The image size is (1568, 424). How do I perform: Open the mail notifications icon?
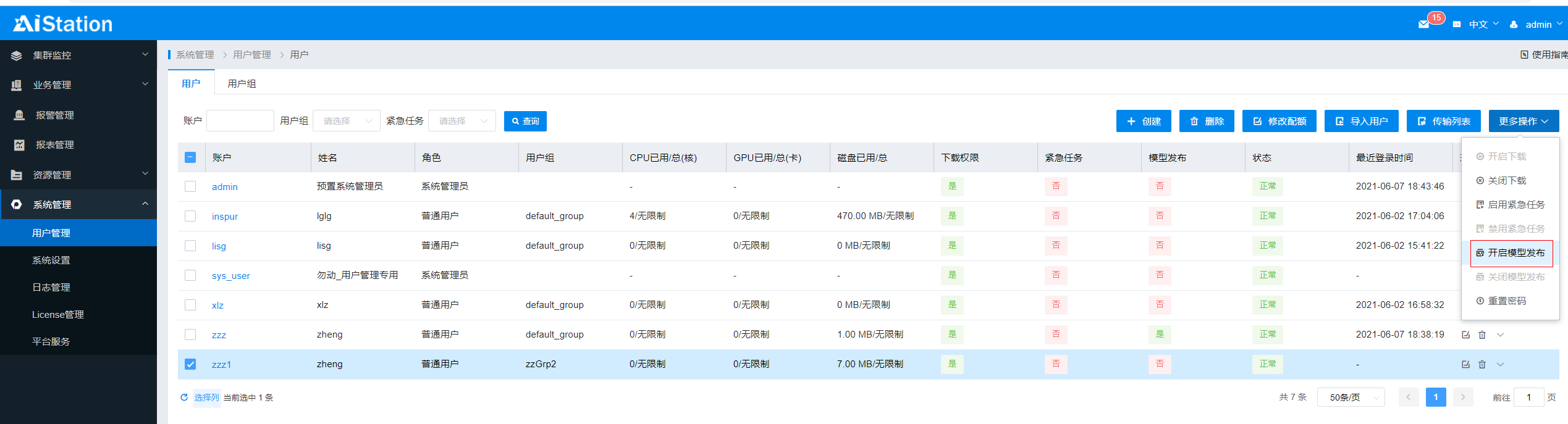coord(1423,25)
